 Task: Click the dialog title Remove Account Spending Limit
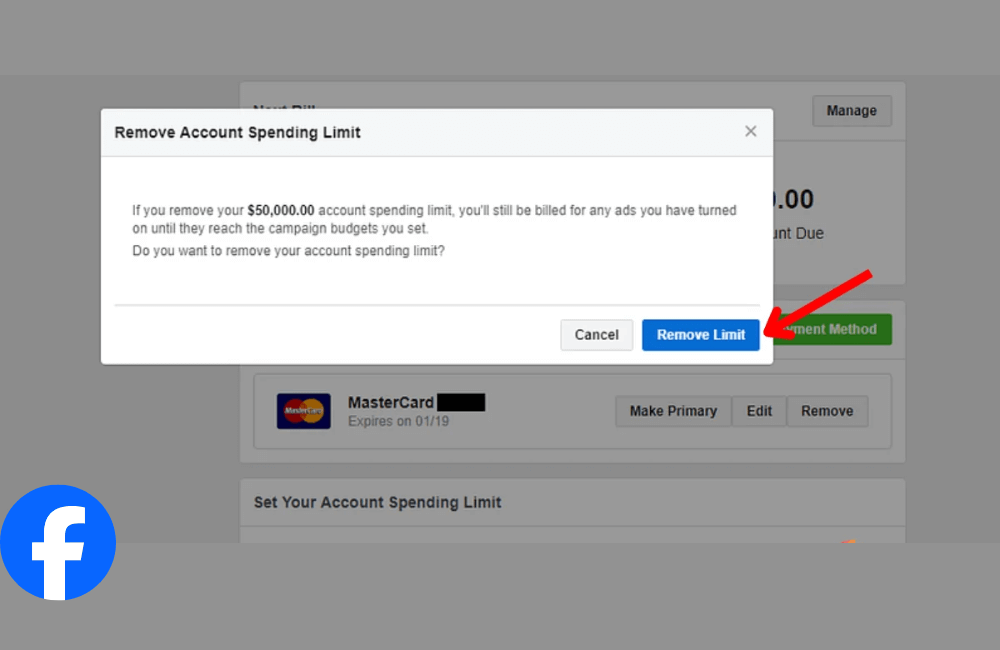tap(237, 131)
